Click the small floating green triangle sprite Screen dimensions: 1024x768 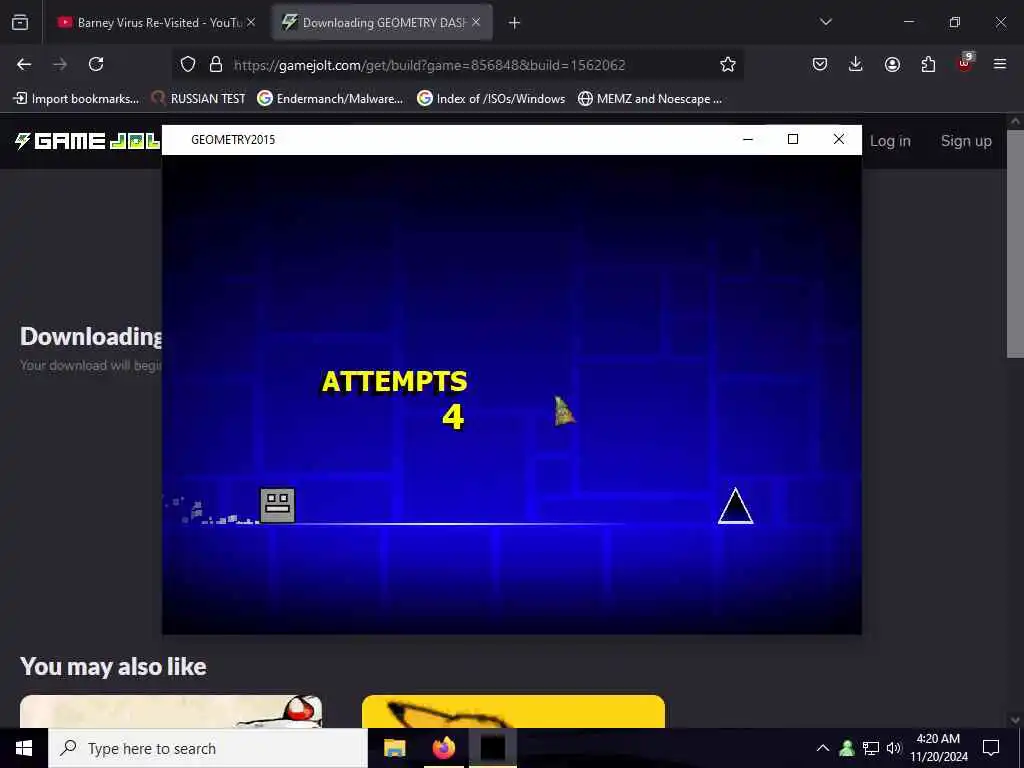point(564,411)
